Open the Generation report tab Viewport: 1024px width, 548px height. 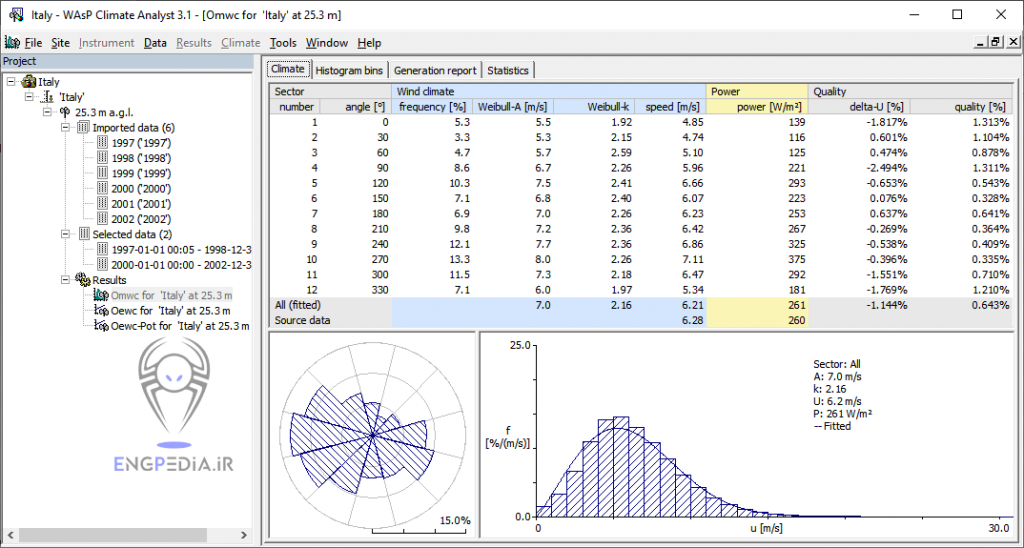pyautogui.click(x=434, y=70)
